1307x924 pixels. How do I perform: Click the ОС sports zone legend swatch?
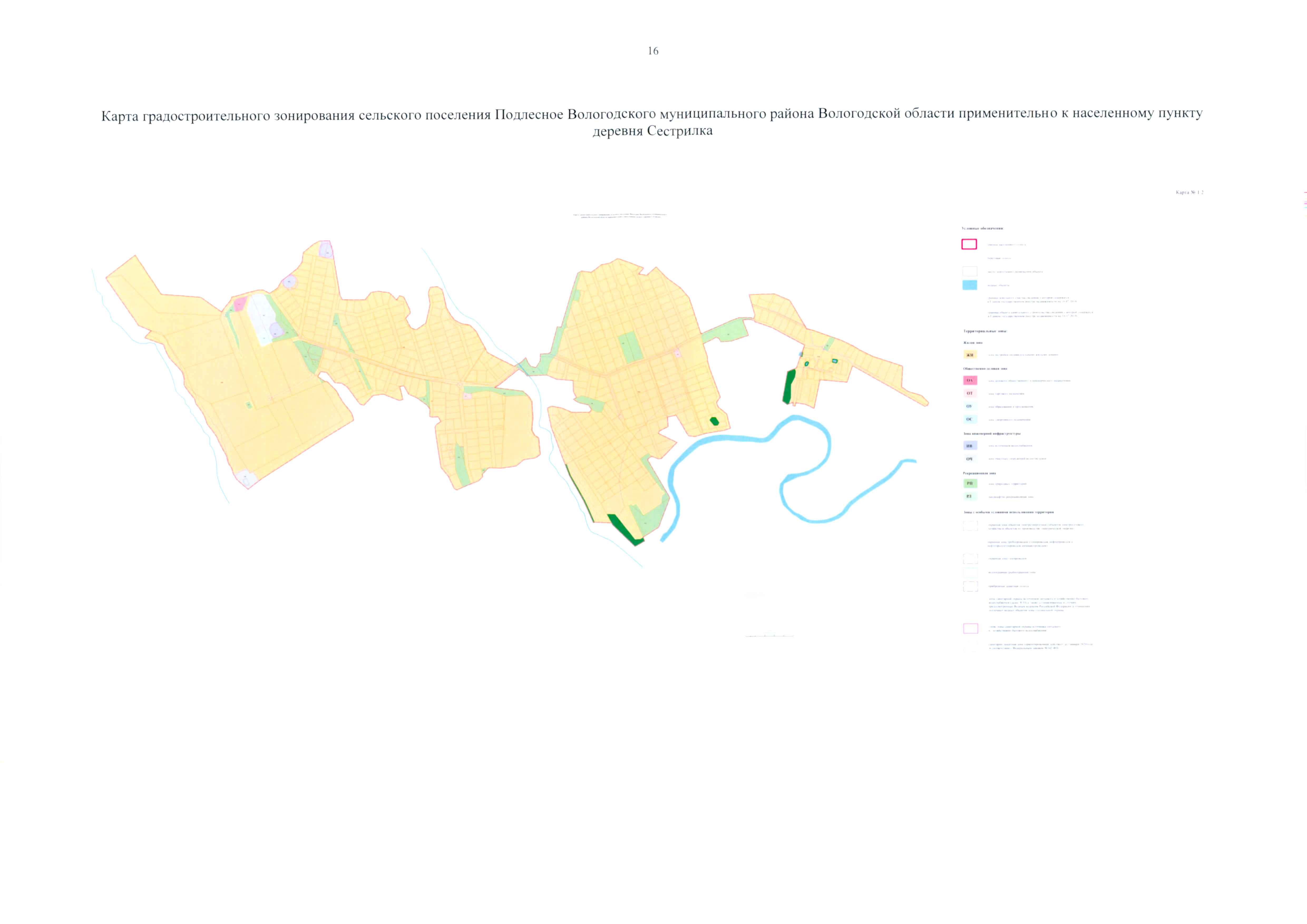coord(969,419)
